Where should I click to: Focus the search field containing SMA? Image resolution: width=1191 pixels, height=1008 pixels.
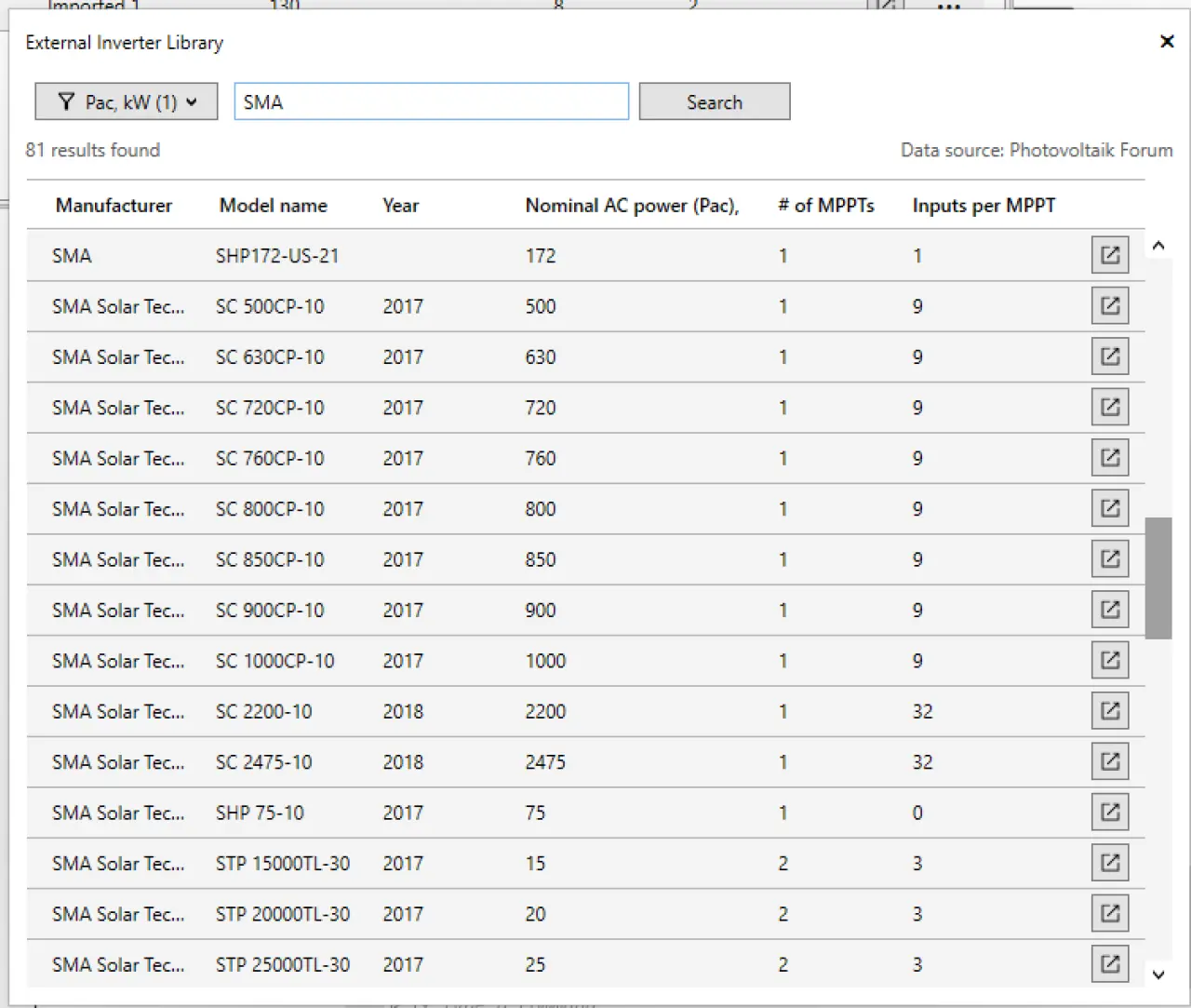tap(431, 102)
